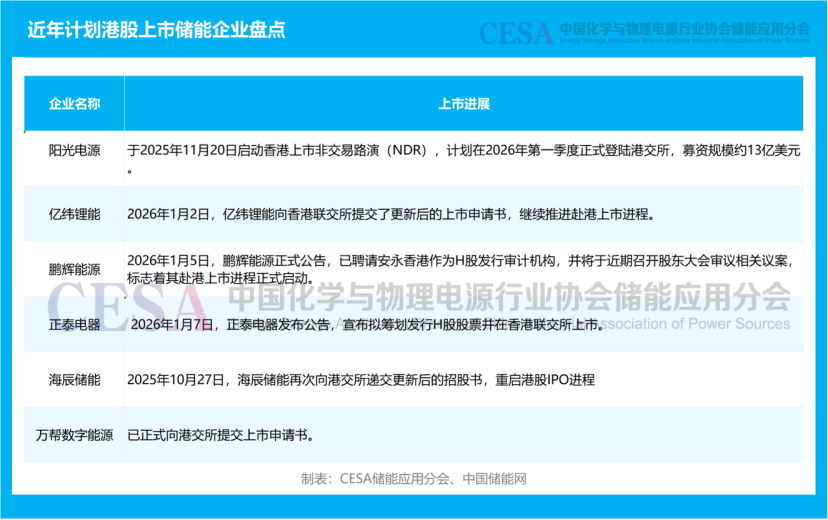Click the 上市进展 column header
828x520 pixels.
(464, 103)
